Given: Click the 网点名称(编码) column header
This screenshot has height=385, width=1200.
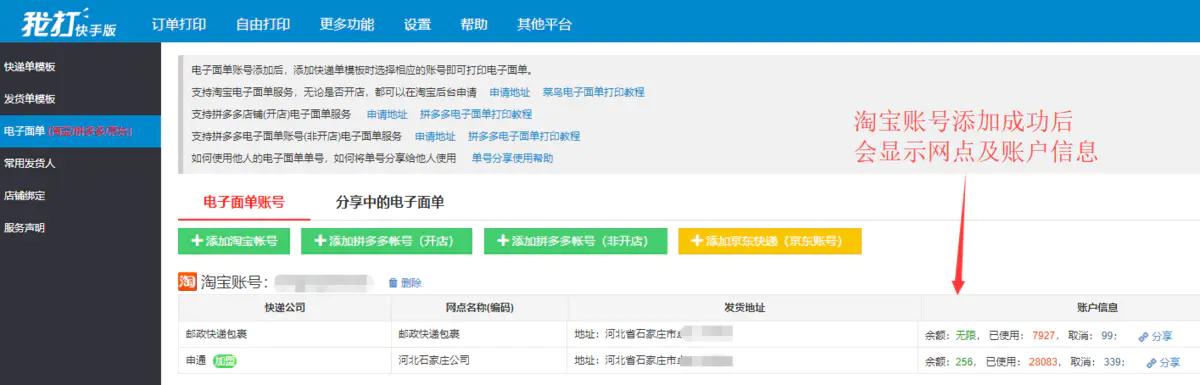Looking at the screenshot, I should 479,309.
